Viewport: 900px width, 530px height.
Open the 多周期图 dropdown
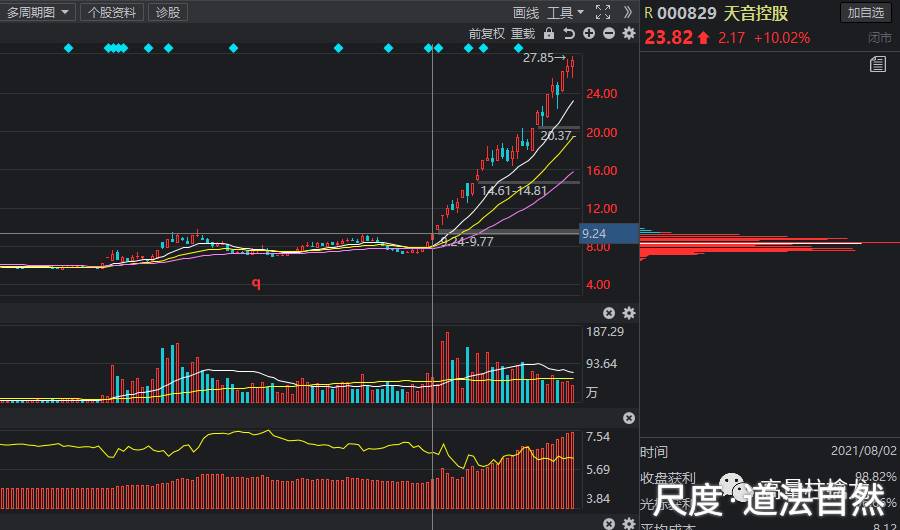(x=37, y=12)
